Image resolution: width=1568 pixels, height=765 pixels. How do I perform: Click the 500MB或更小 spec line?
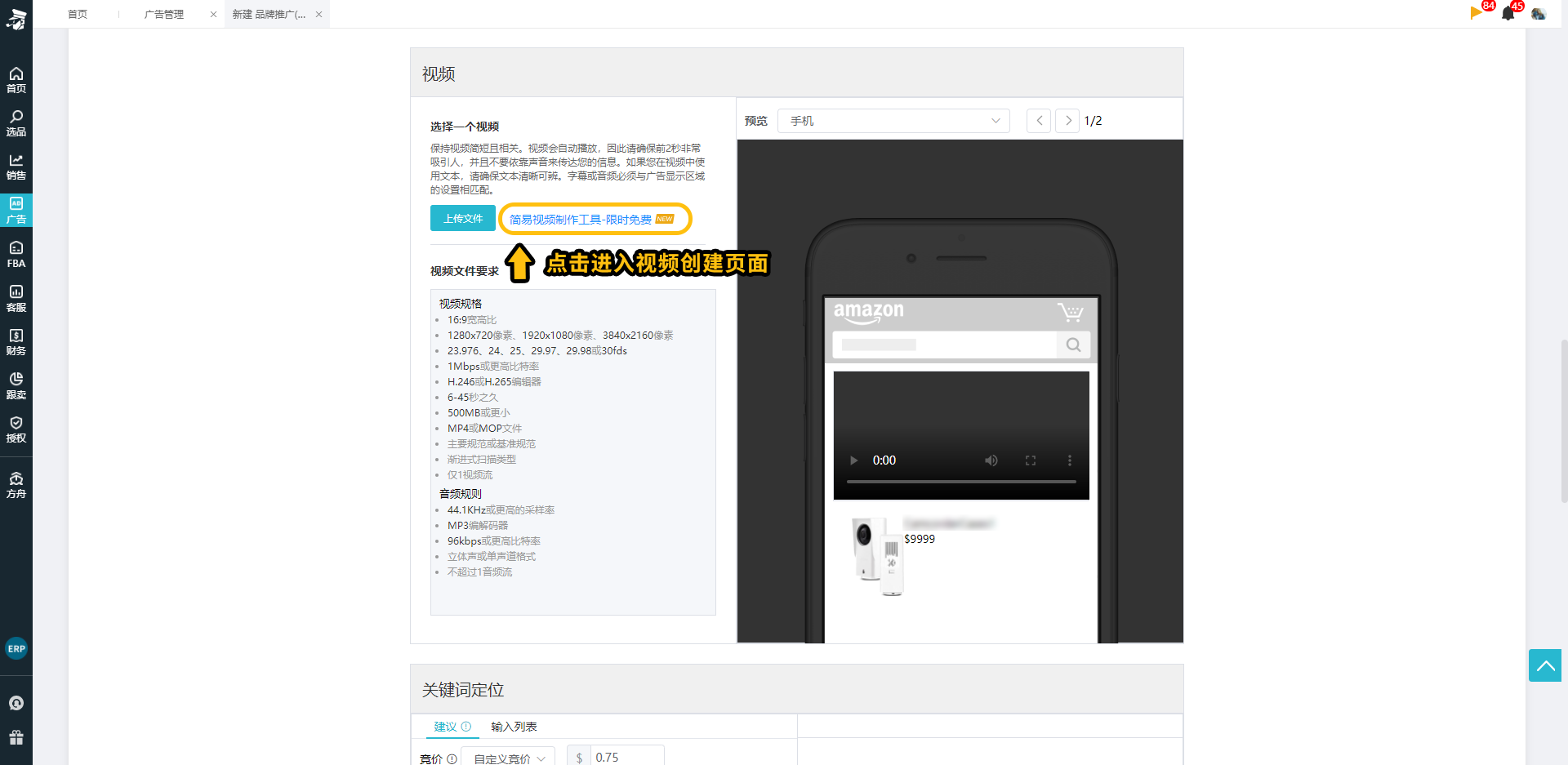(479, 413)
